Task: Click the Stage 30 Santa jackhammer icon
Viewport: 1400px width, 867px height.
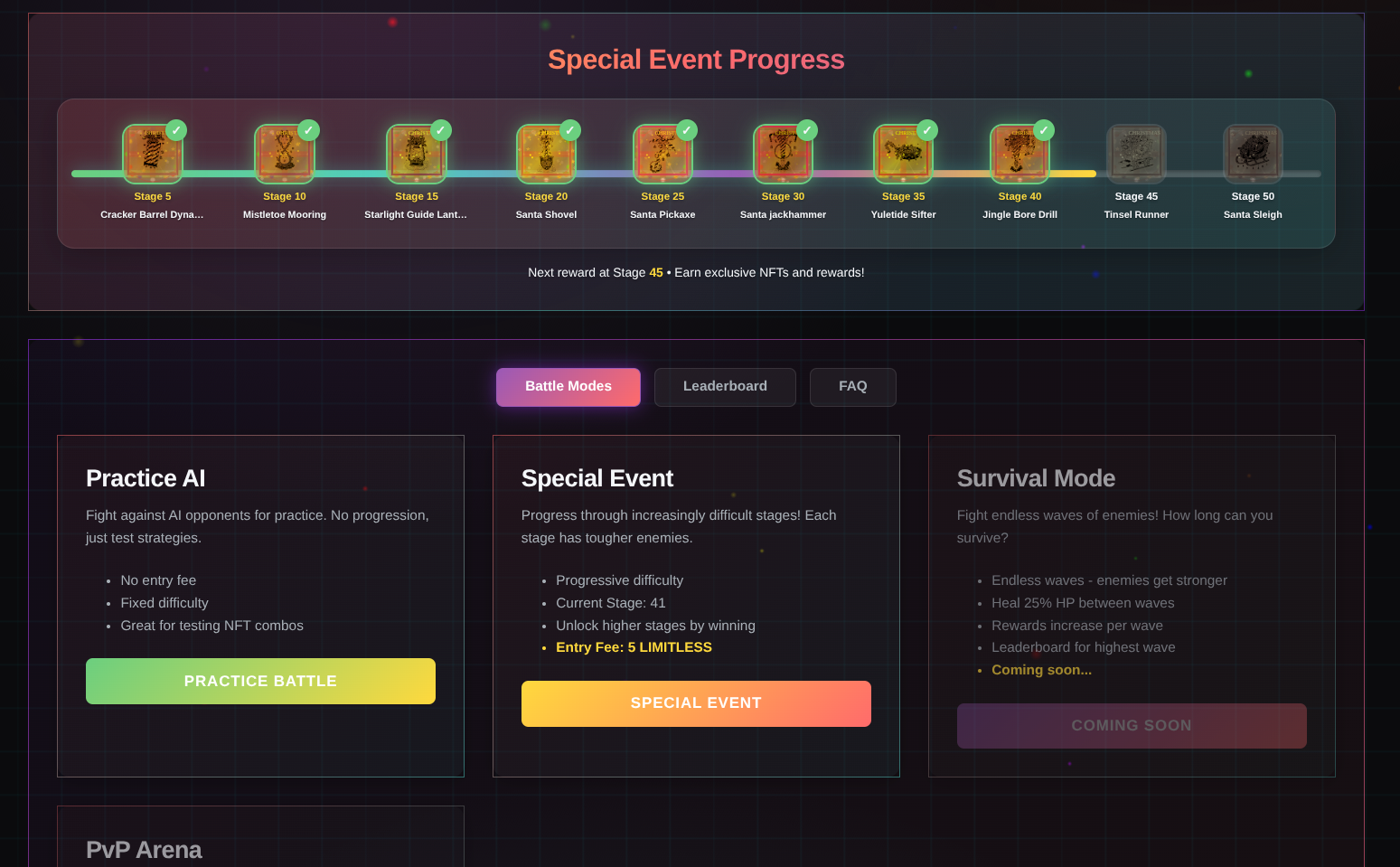Action: pyautogui.click(x=783, y=155)
